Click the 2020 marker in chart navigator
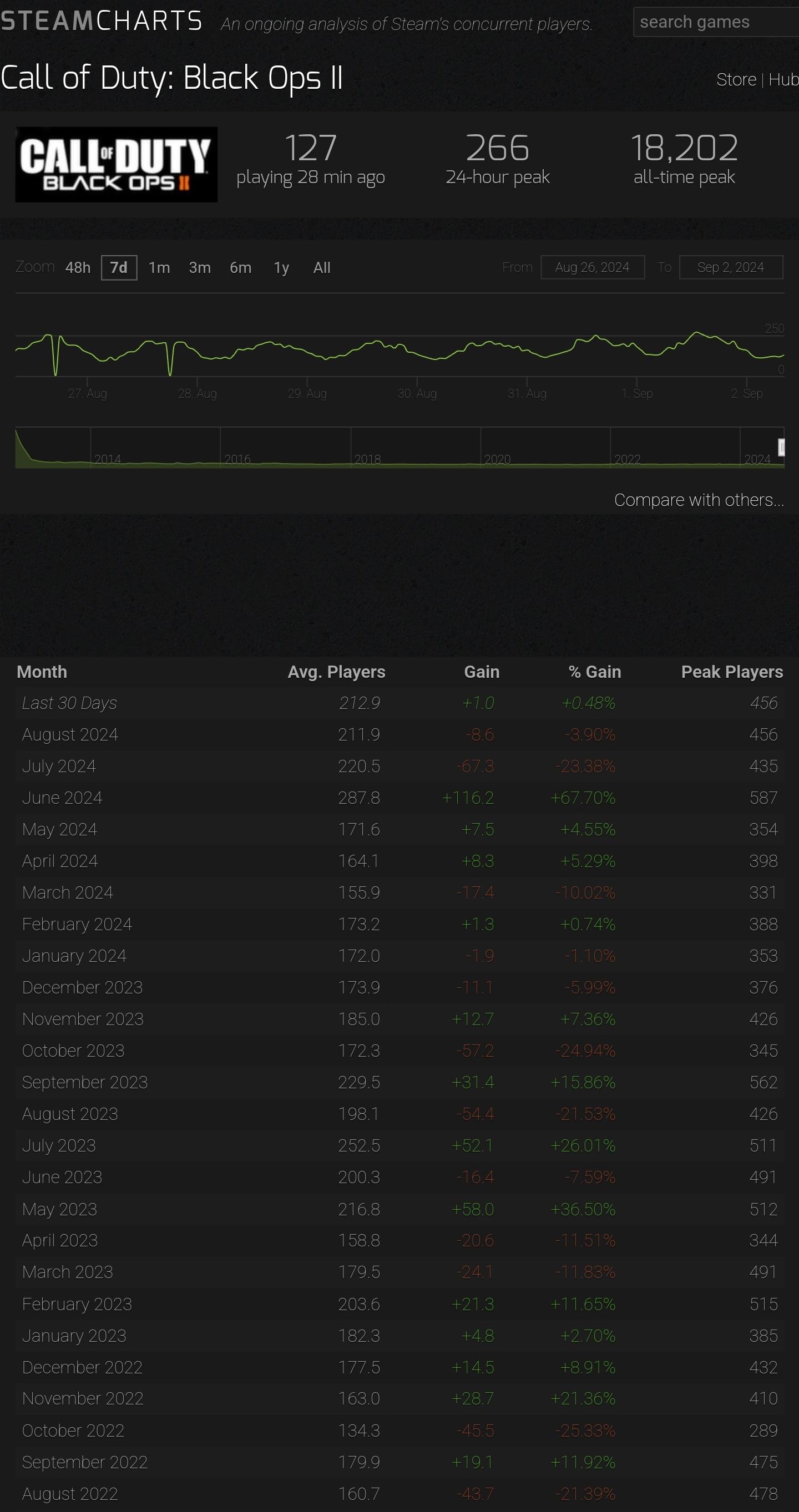This screenshot has width=799, height=1512. tap(497, 459)
